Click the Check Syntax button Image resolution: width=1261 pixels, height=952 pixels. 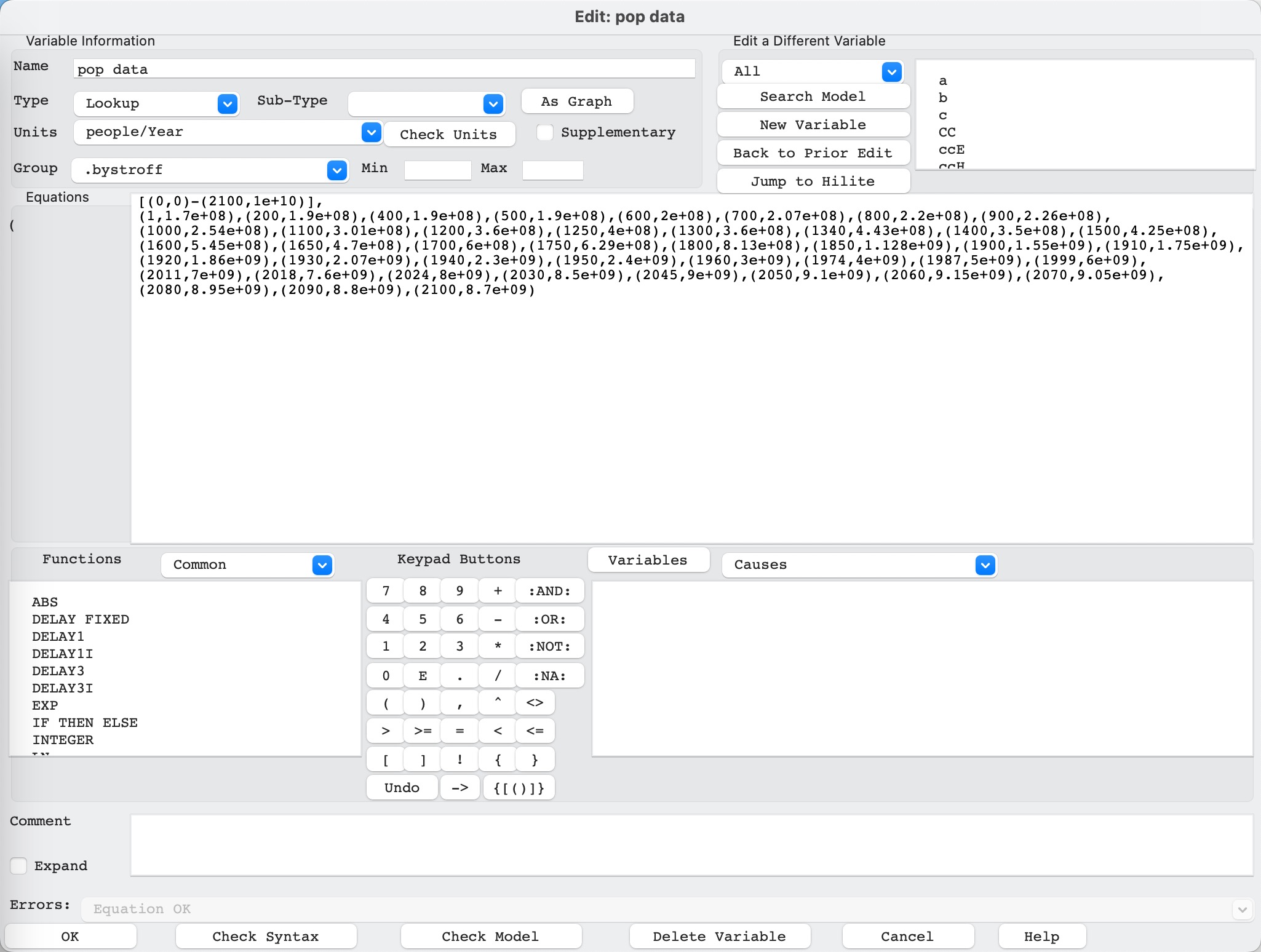click(x=266, y=936)
